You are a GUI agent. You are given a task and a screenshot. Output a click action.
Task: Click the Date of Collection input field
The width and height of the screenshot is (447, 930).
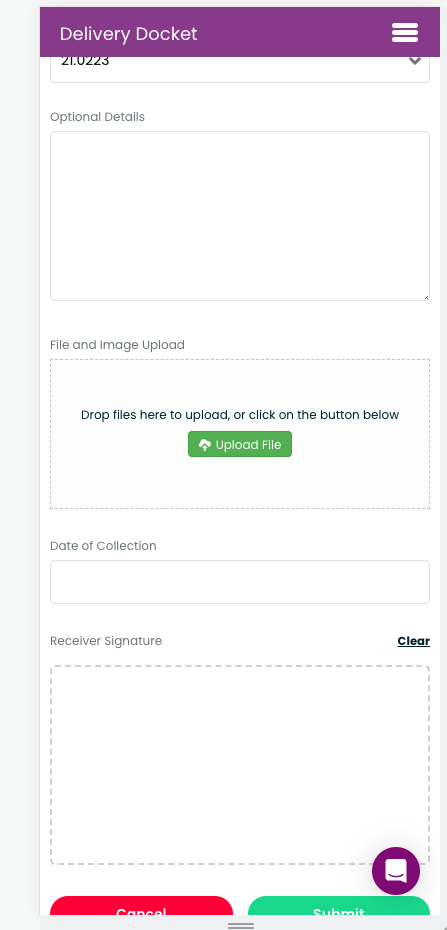coord(240,582)
